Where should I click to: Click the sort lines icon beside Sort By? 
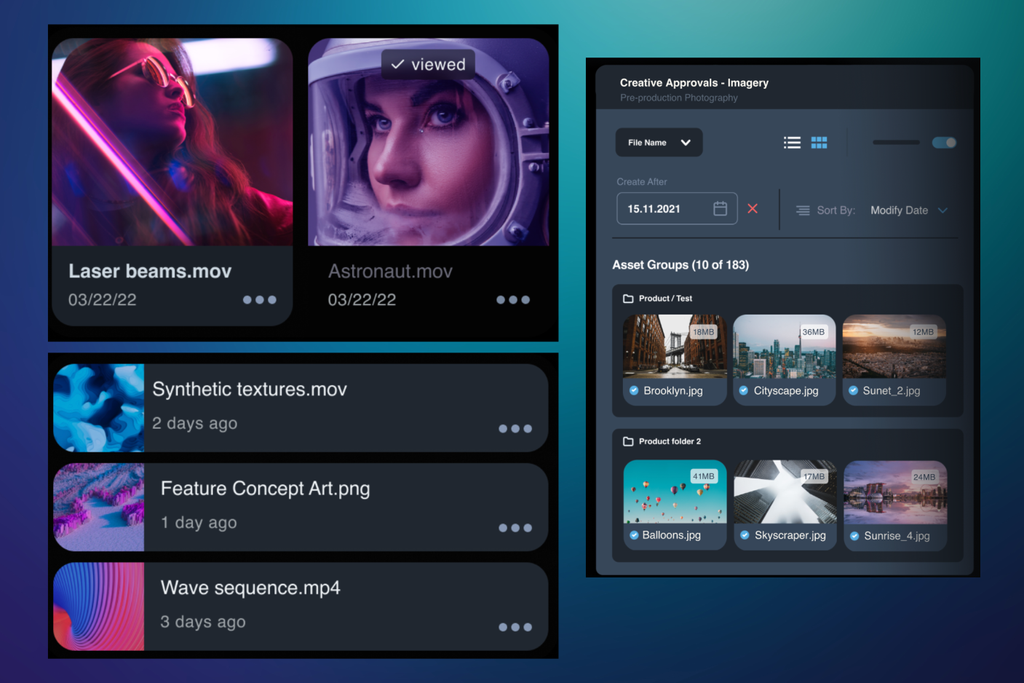coord(803,210)
